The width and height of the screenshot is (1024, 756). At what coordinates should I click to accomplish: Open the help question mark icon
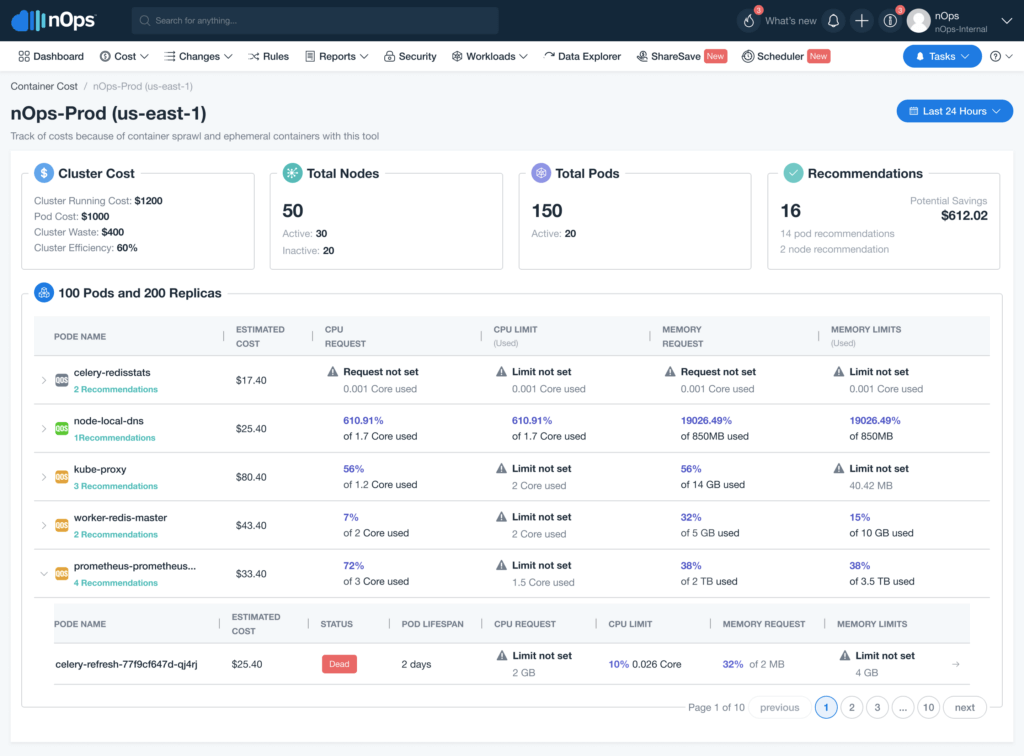[995, 57]
